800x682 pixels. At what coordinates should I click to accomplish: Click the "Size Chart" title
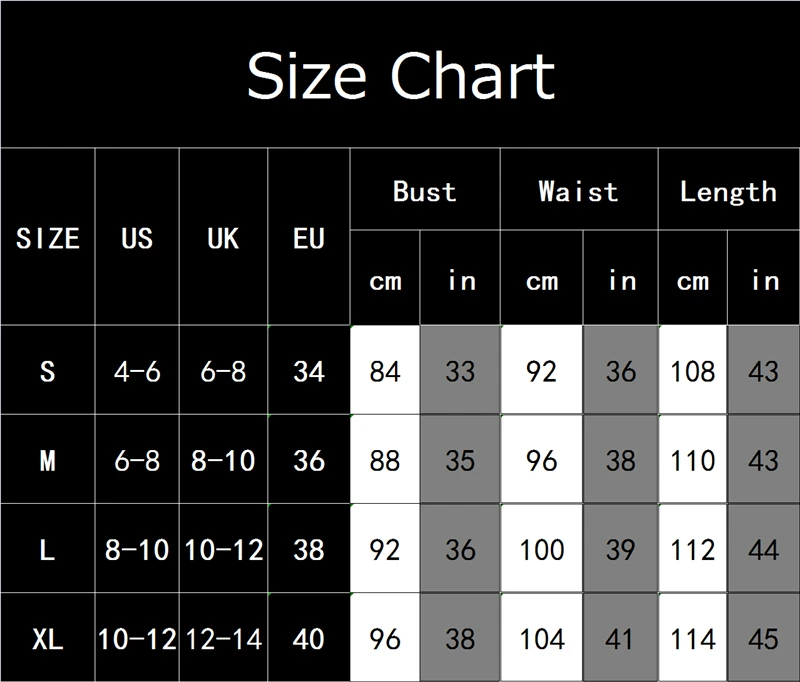pyautogui.click(x=400, y=76)
